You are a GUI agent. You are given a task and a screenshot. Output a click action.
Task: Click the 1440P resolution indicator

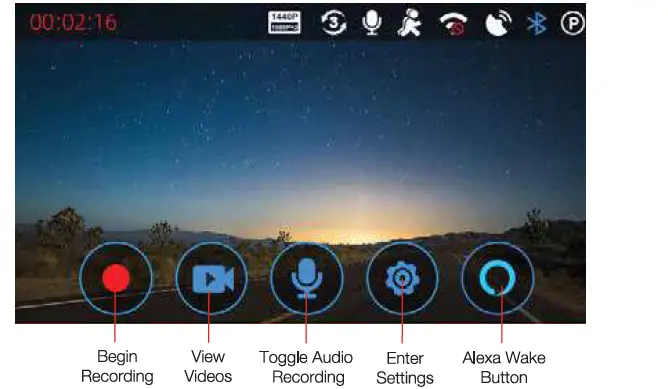(284, 23)
